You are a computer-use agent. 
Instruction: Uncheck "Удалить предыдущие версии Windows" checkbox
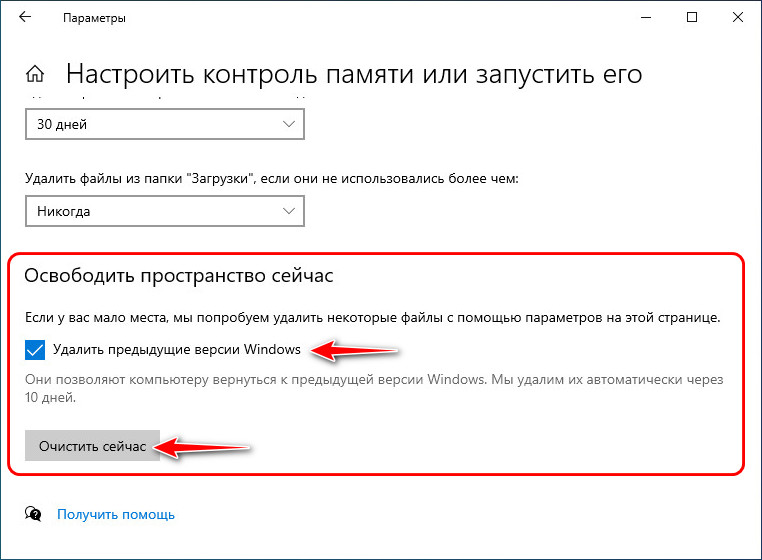point(35,350)
